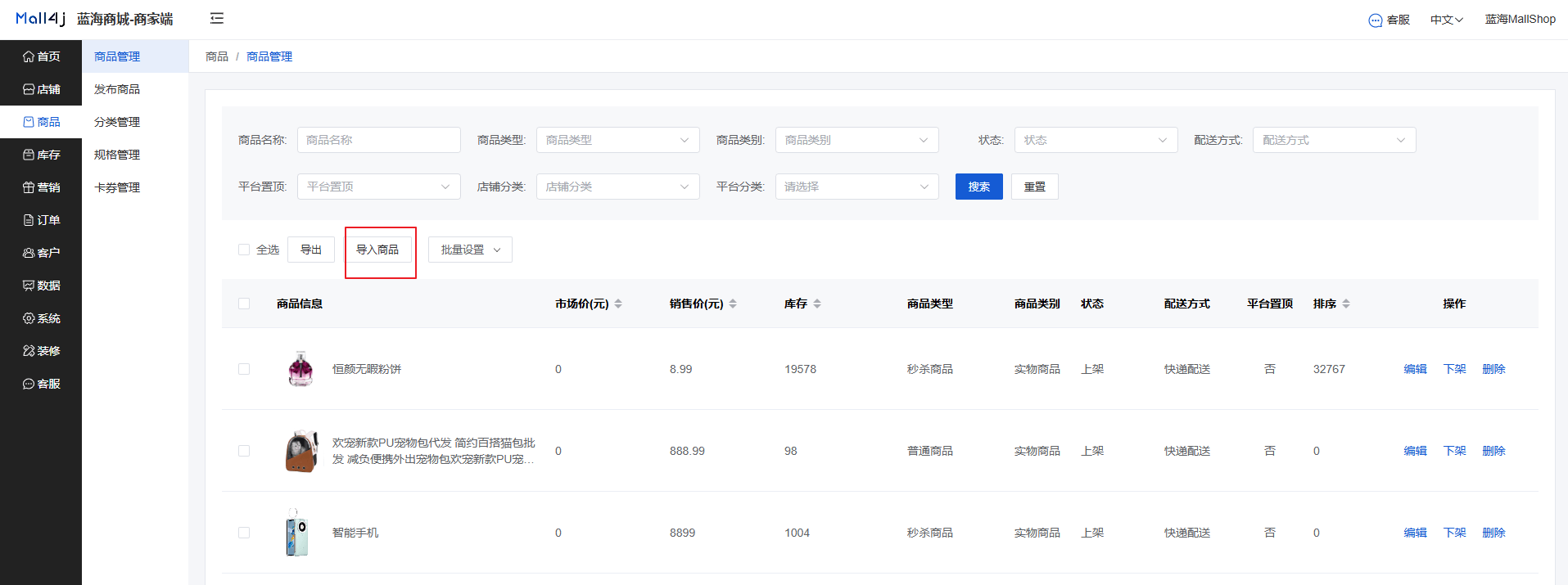Click the 888.99 price cell

(687, 451)
